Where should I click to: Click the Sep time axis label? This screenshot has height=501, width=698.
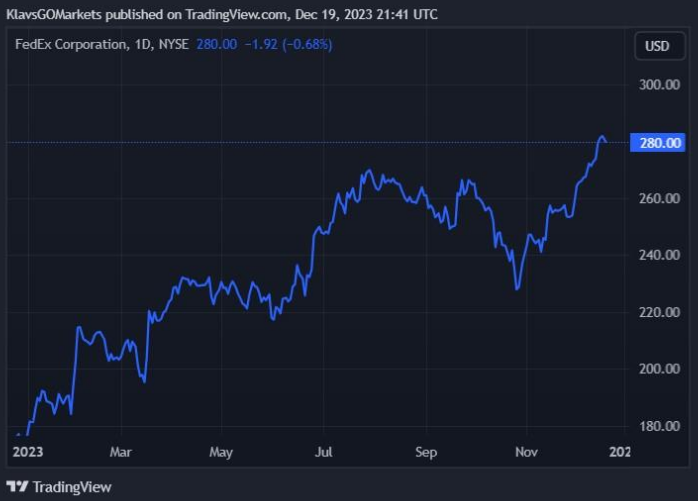(426, 452)
